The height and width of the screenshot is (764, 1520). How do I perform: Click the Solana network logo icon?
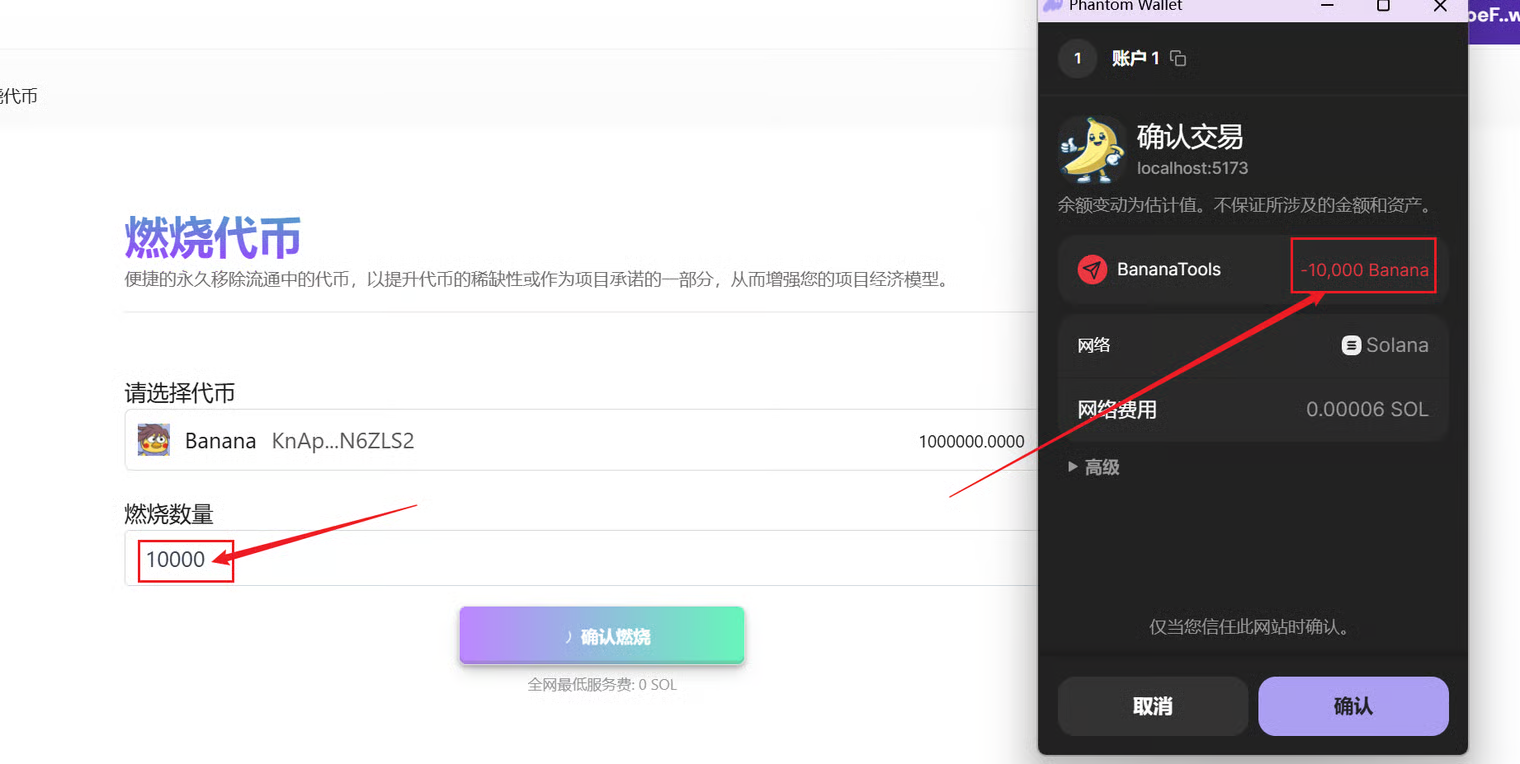1351,346
